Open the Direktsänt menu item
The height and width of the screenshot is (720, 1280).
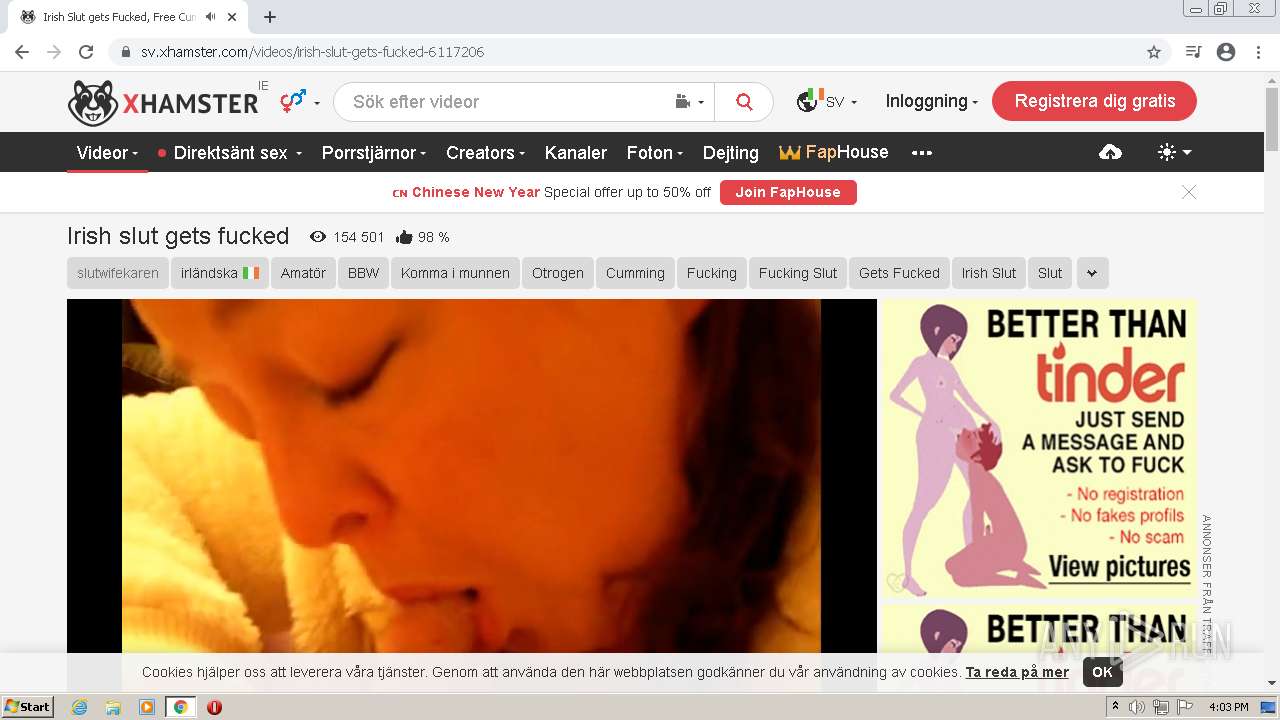tap(230, 153)
